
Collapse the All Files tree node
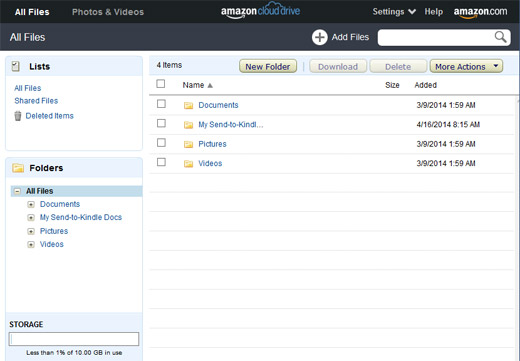[17, 191]
